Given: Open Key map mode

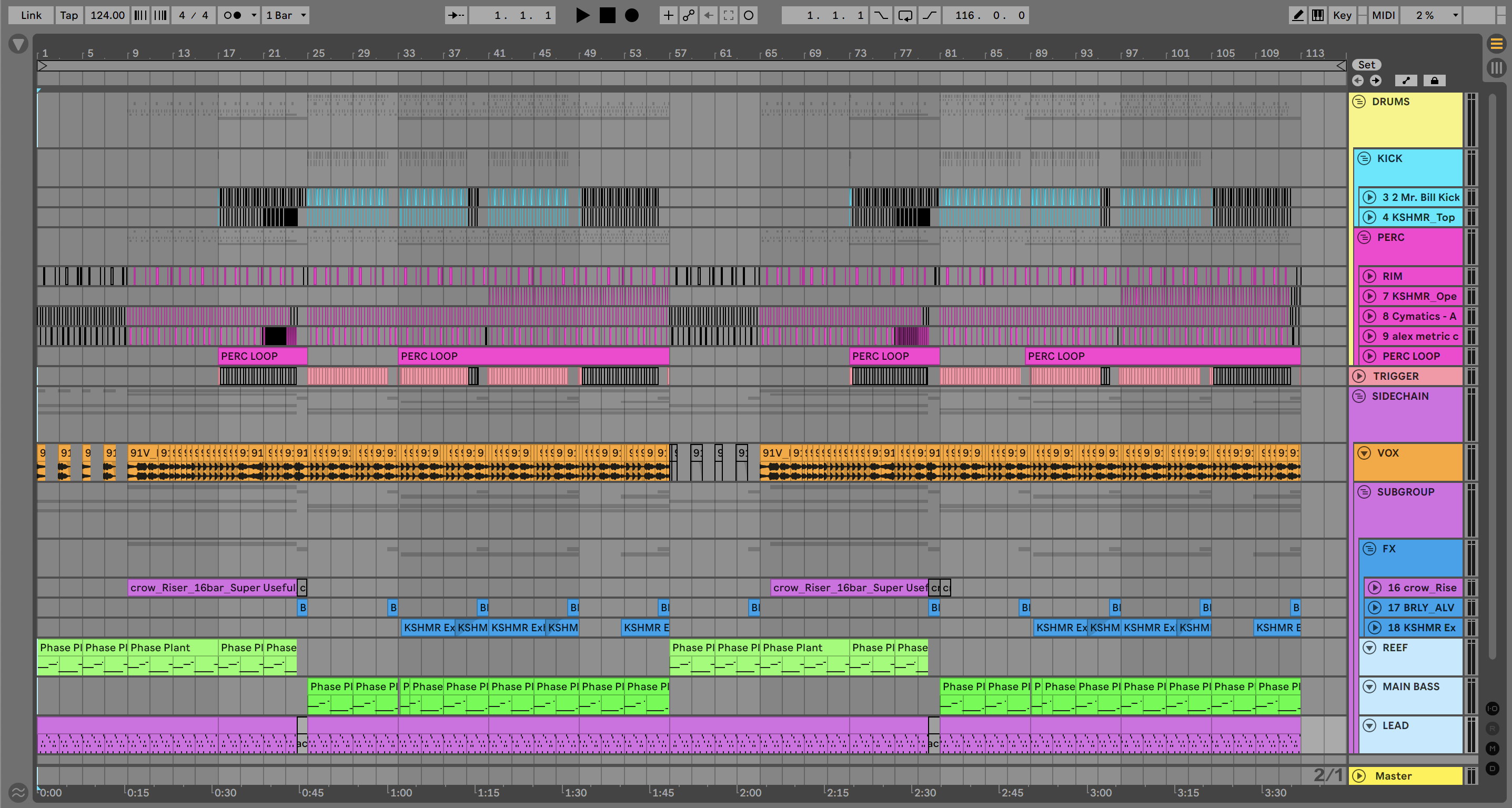Looking at the screenshot, I should (1342, 15).
